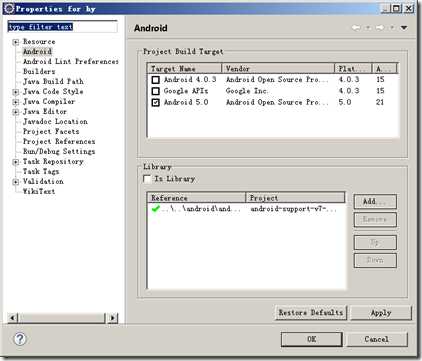Expand the Java Editor node
Image resolution: width=422 pixels, height=361 pixels.
(x=15, y=112)
